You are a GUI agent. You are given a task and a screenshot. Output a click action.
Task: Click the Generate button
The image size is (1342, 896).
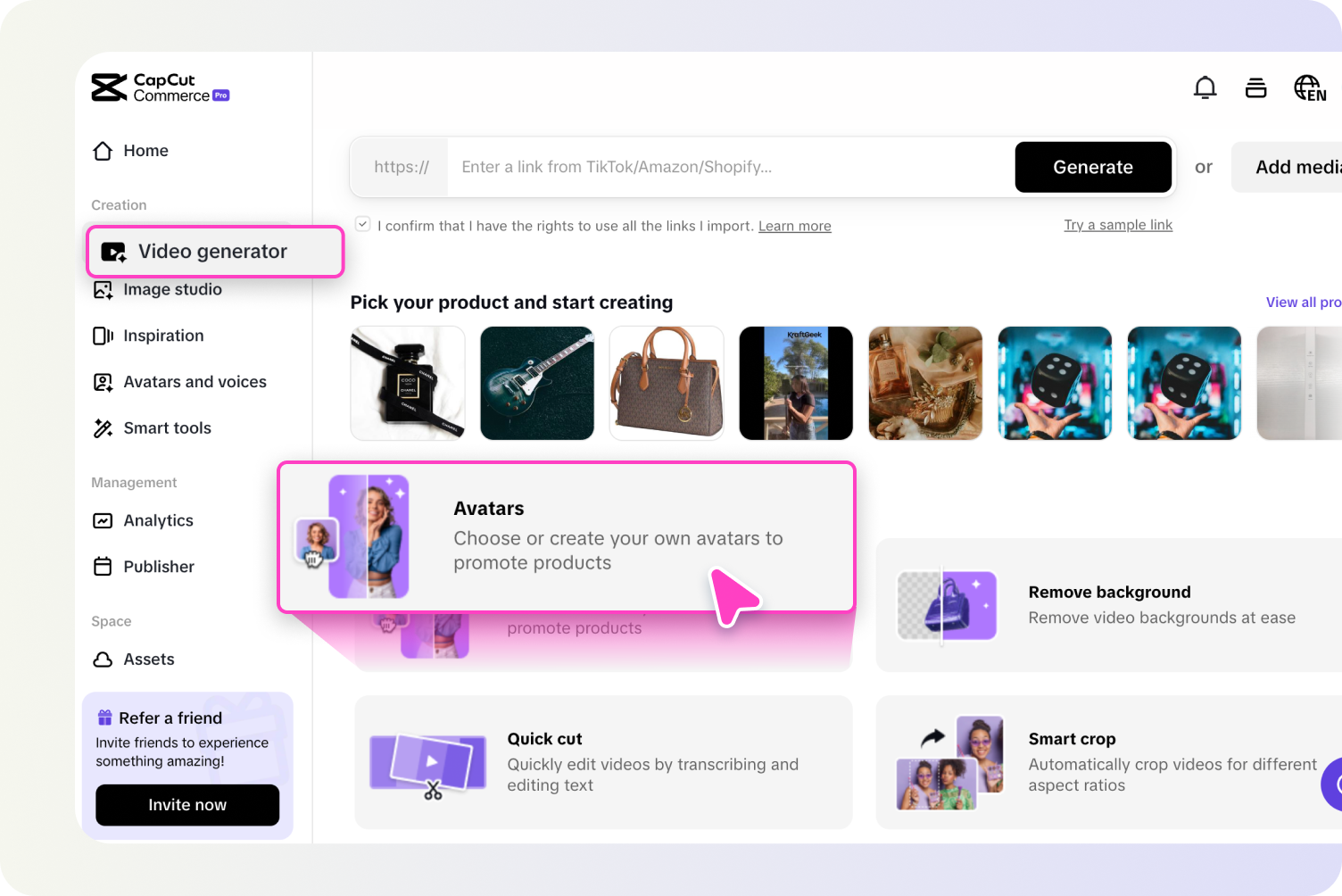click(x=1093, y=167)
